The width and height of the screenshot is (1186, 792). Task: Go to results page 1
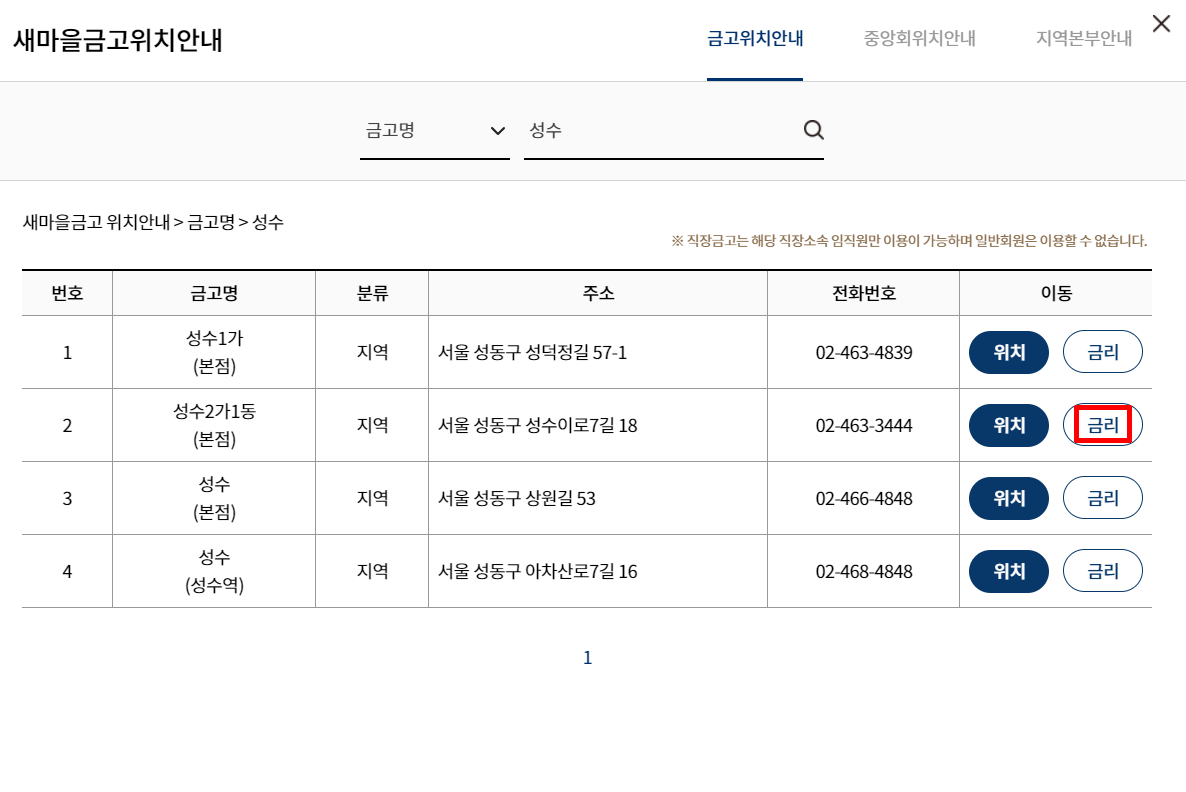tap(588, 658)
